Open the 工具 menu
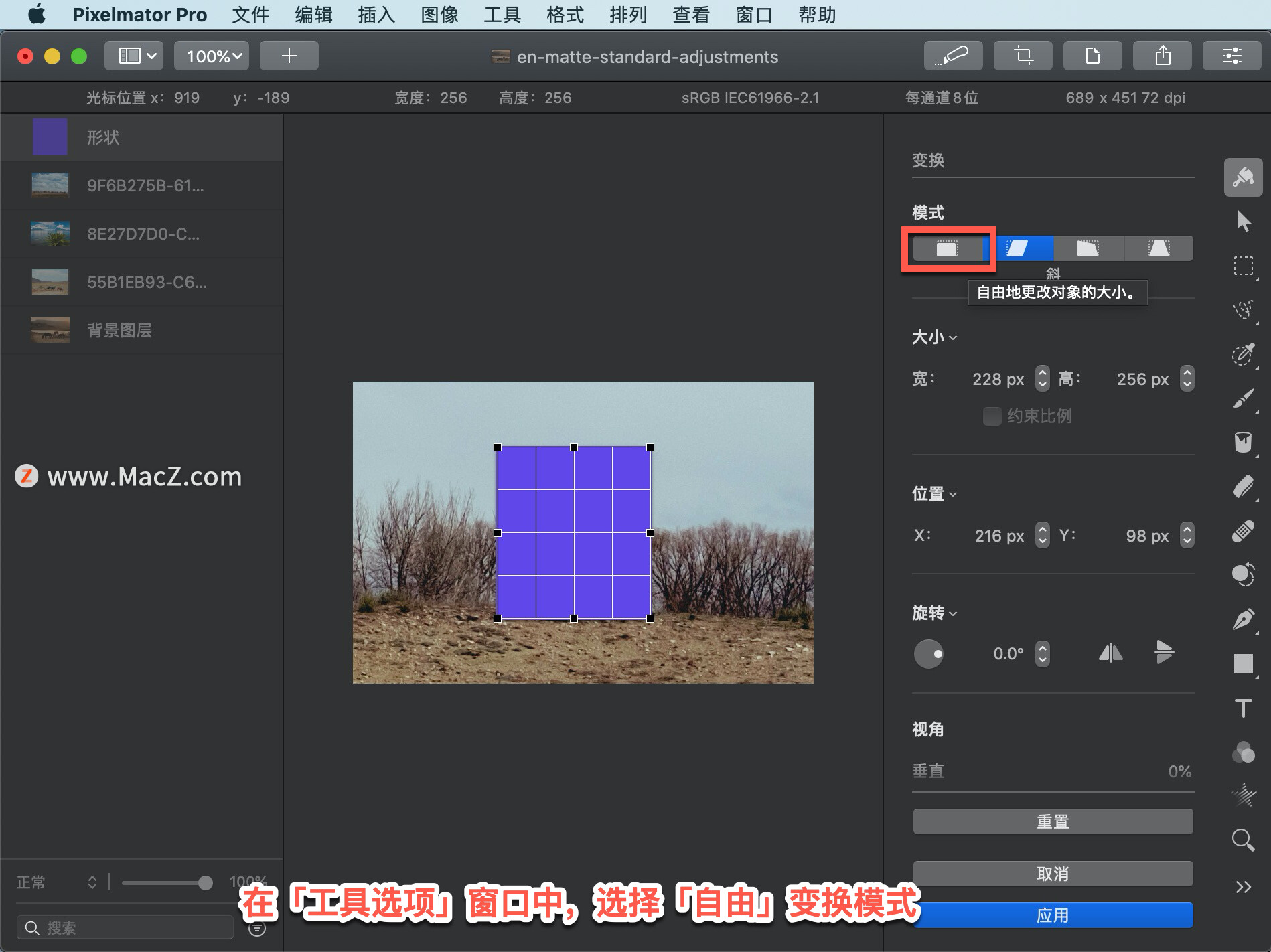 pos(502,15)
